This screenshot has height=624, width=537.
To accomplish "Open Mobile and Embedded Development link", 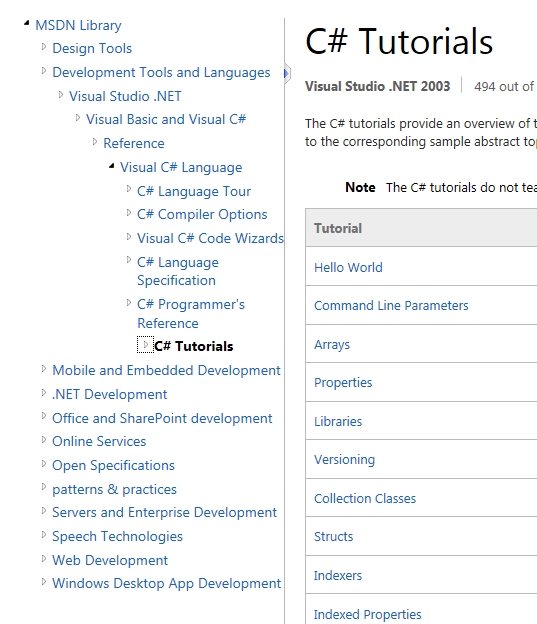I will click(166, 370).
